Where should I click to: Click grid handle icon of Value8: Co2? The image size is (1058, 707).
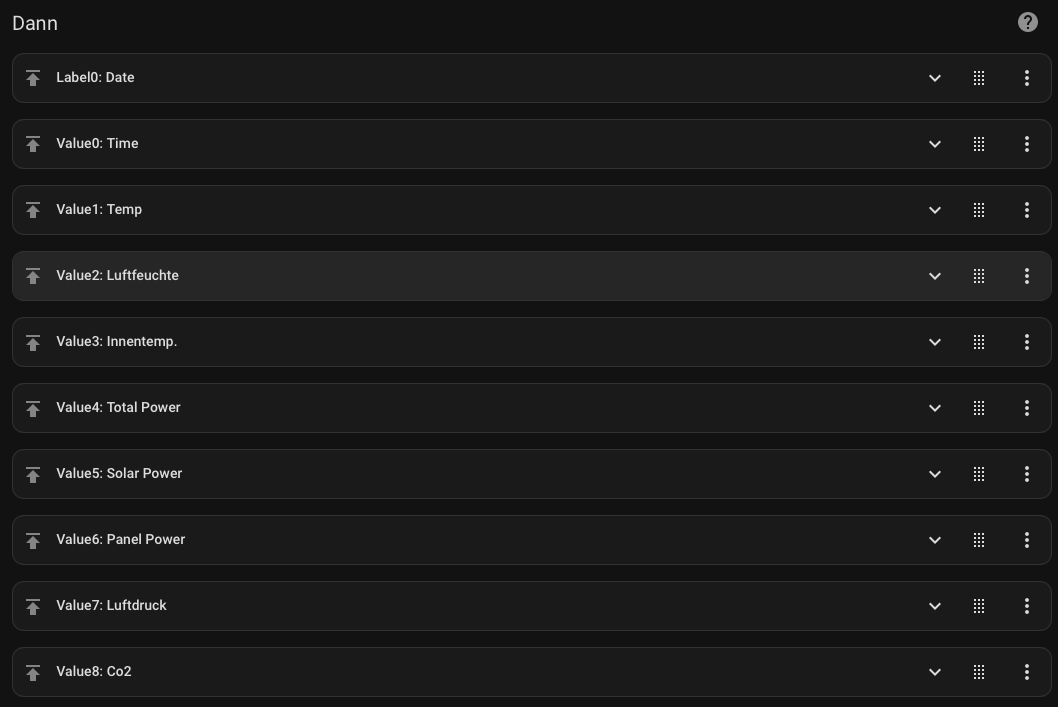click(978, 672)
